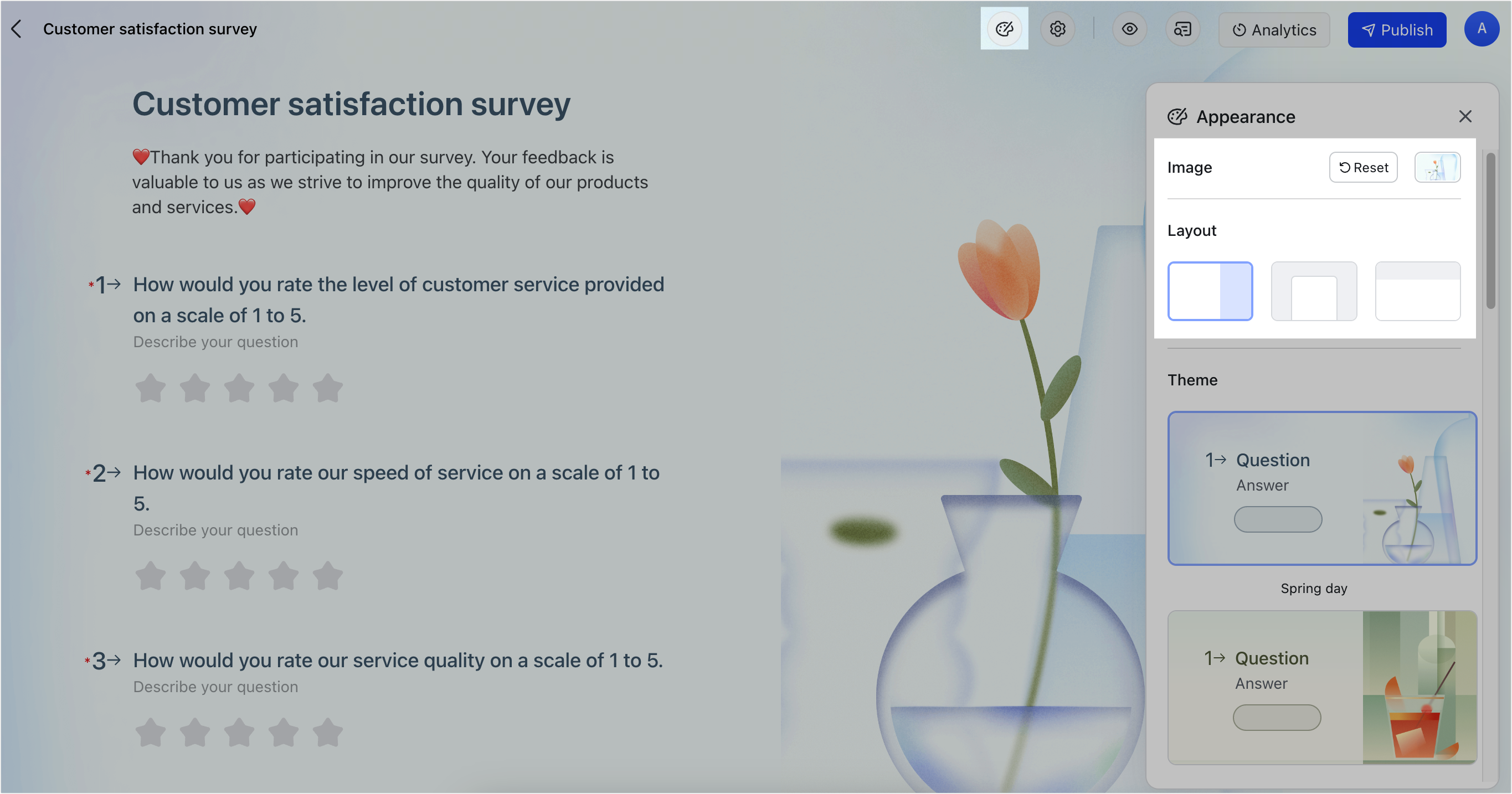Click the Publish button
This screenshot has height=794, width=1512.
[x=1396, y=30]
